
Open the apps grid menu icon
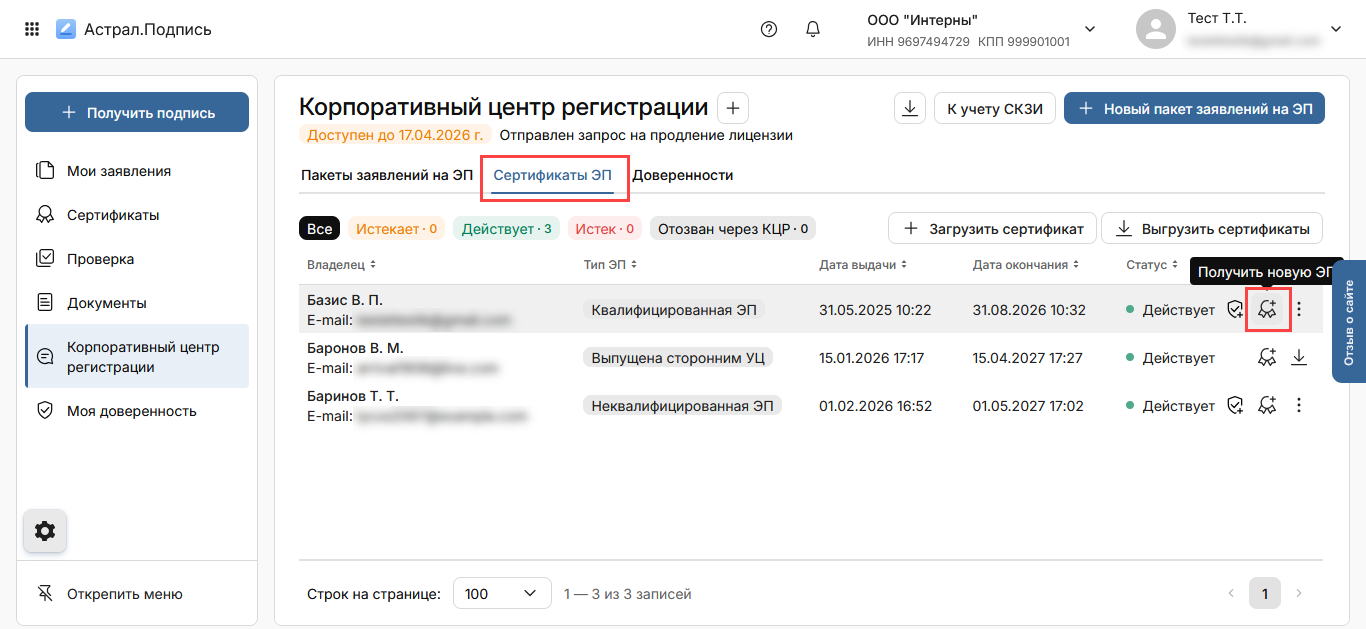click(x=32, y=29)
